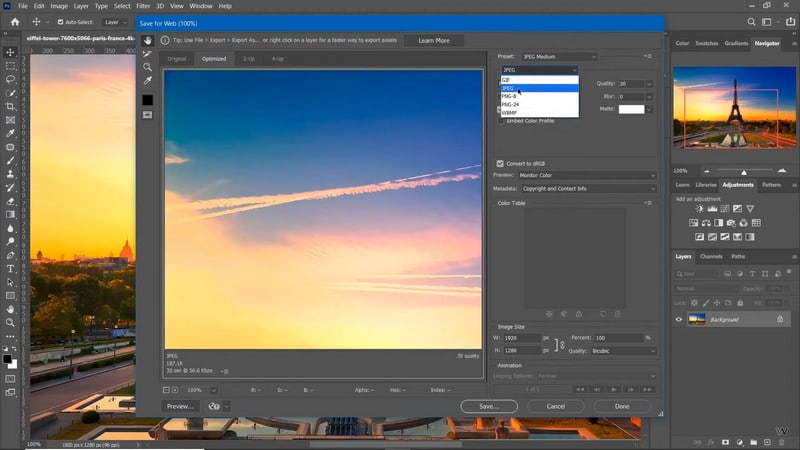The width and height of the screenshot is (800, 450).
Task: Open the Blur value dropdown arrow
Action: click(x=649, y=96)
